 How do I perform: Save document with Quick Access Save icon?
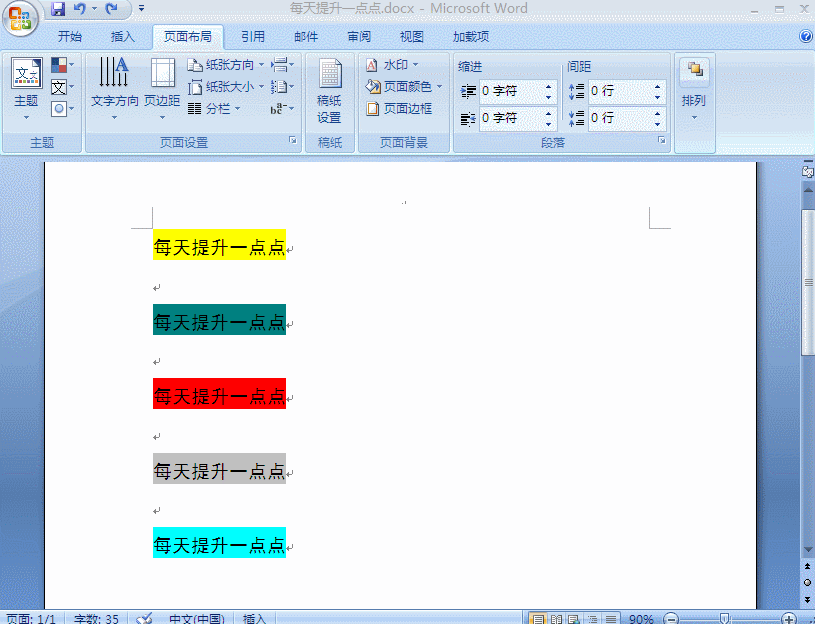58,9
